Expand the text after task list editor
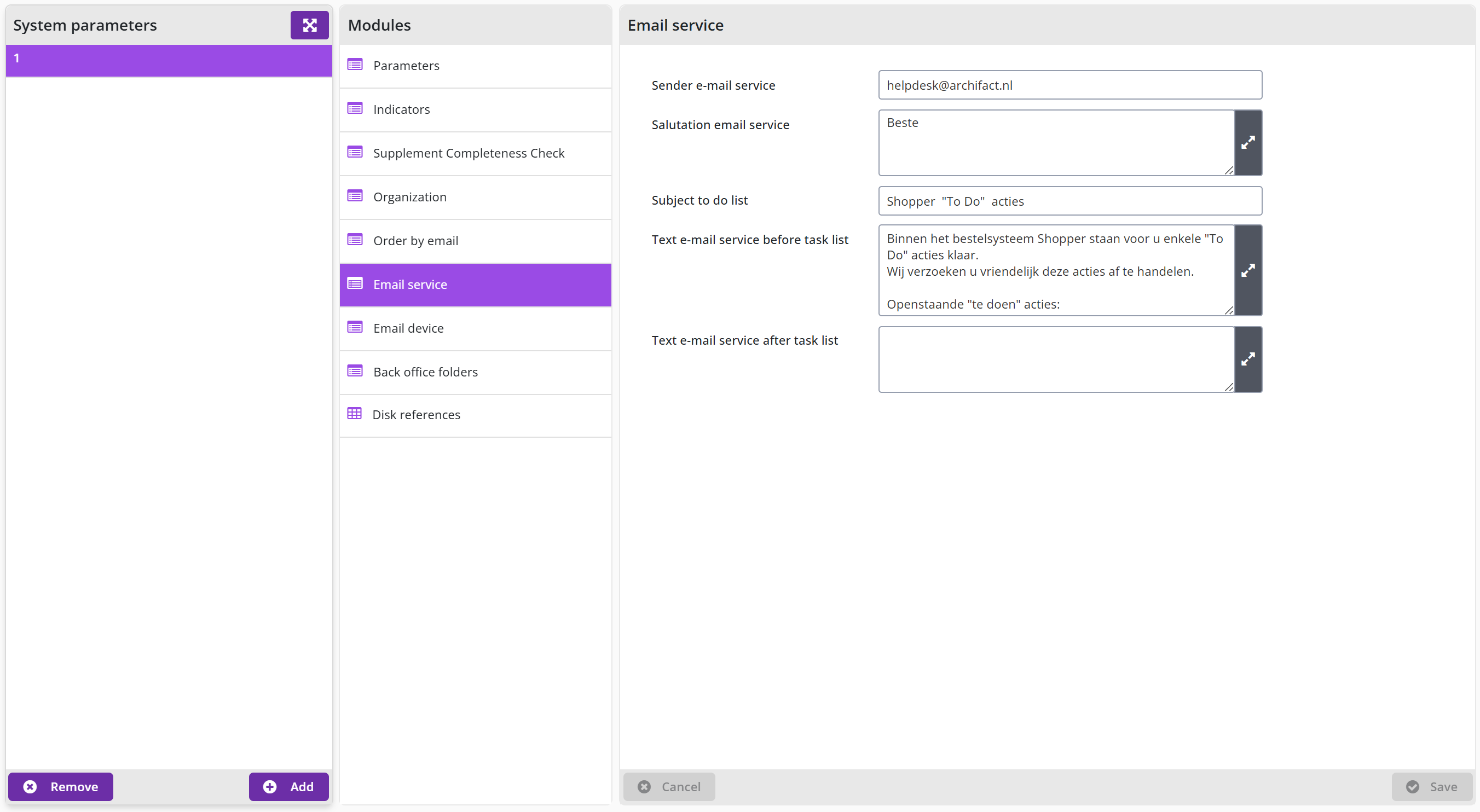Viewport: 1480px width, 812px height. coord(1248,359)
